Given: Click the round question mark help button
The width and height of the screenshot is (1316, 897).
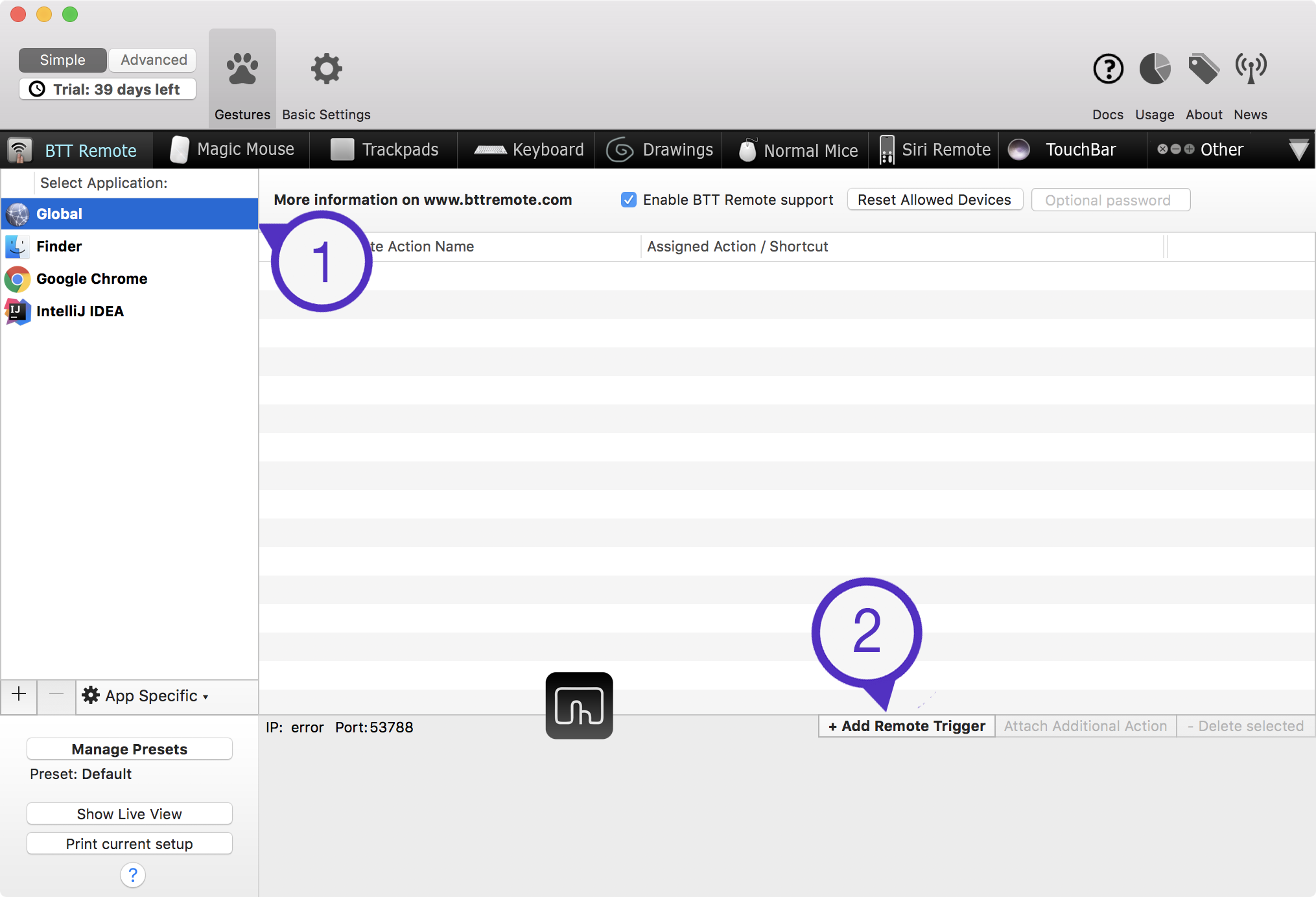Looking at the screenshot, I should pyautogui.click(x=133, y=875).
